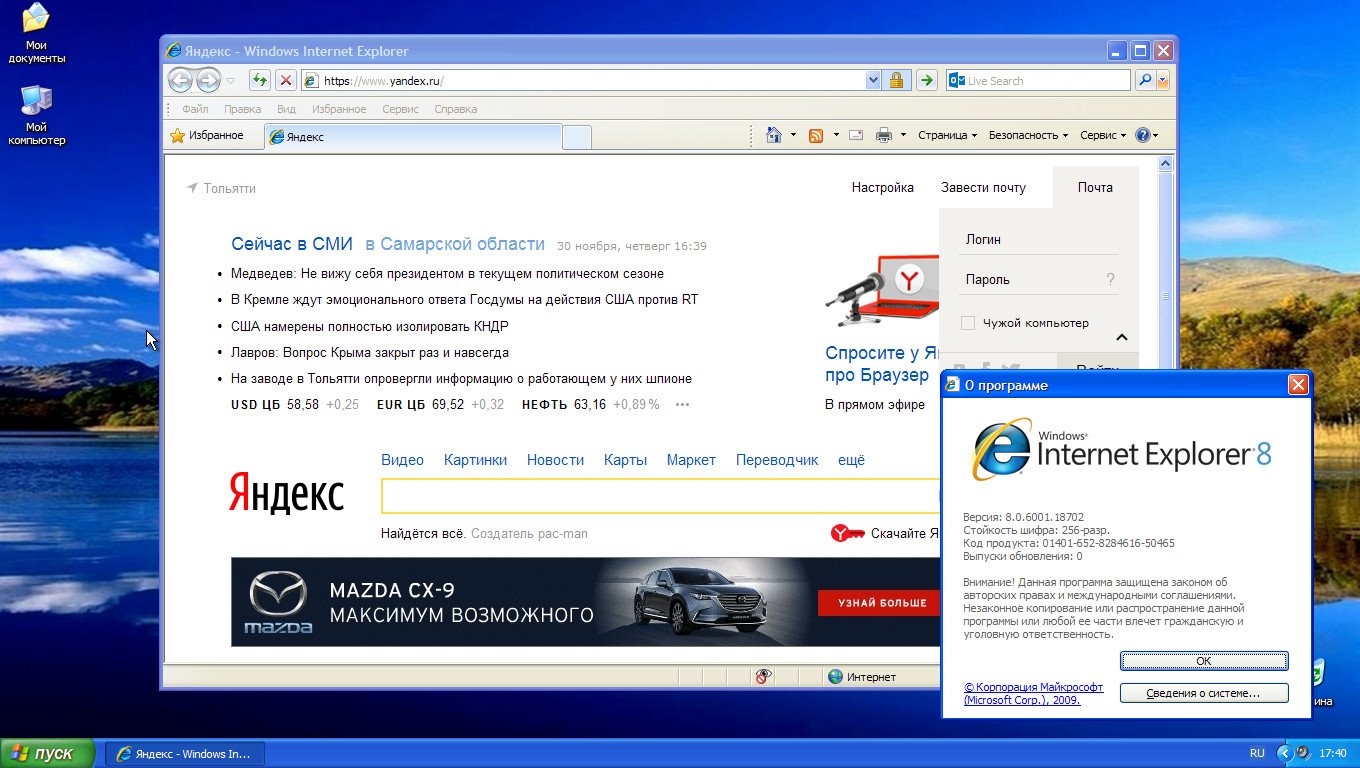Open the Вид menu
Viewport: 1360px width, 768px height.
pyautogui.click(x=286, y=109)
